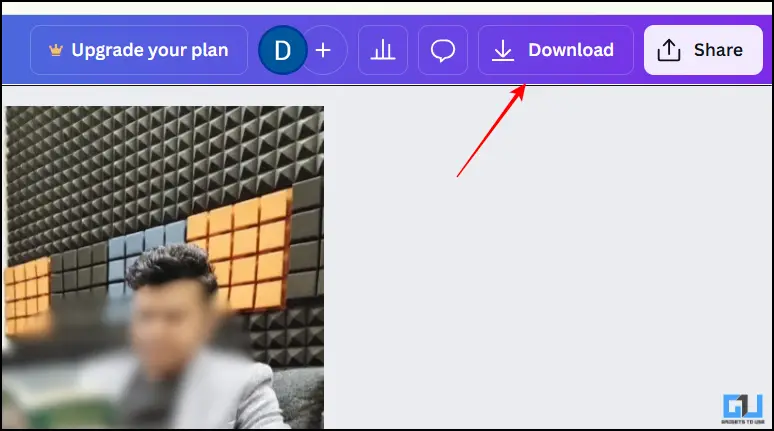The width and height of the screenshot is (774, 431).
Task: Select the photo on the canvas
Action: coord(164,267)
